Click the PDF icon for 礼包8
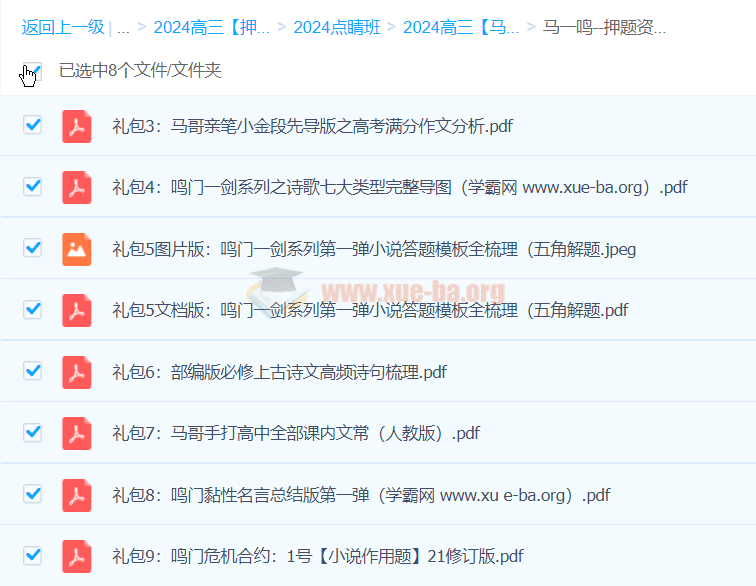The height and width of the screenshot is (586, 756). 77,495
